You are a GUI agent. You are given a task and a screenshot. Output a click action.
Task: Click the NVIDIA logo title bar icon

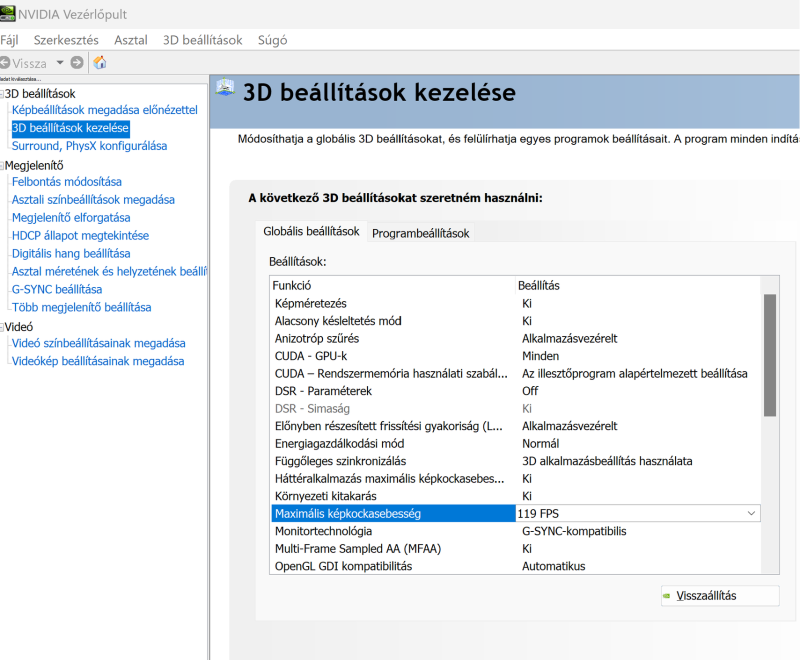pyautogui.click(x=8, y=13)
